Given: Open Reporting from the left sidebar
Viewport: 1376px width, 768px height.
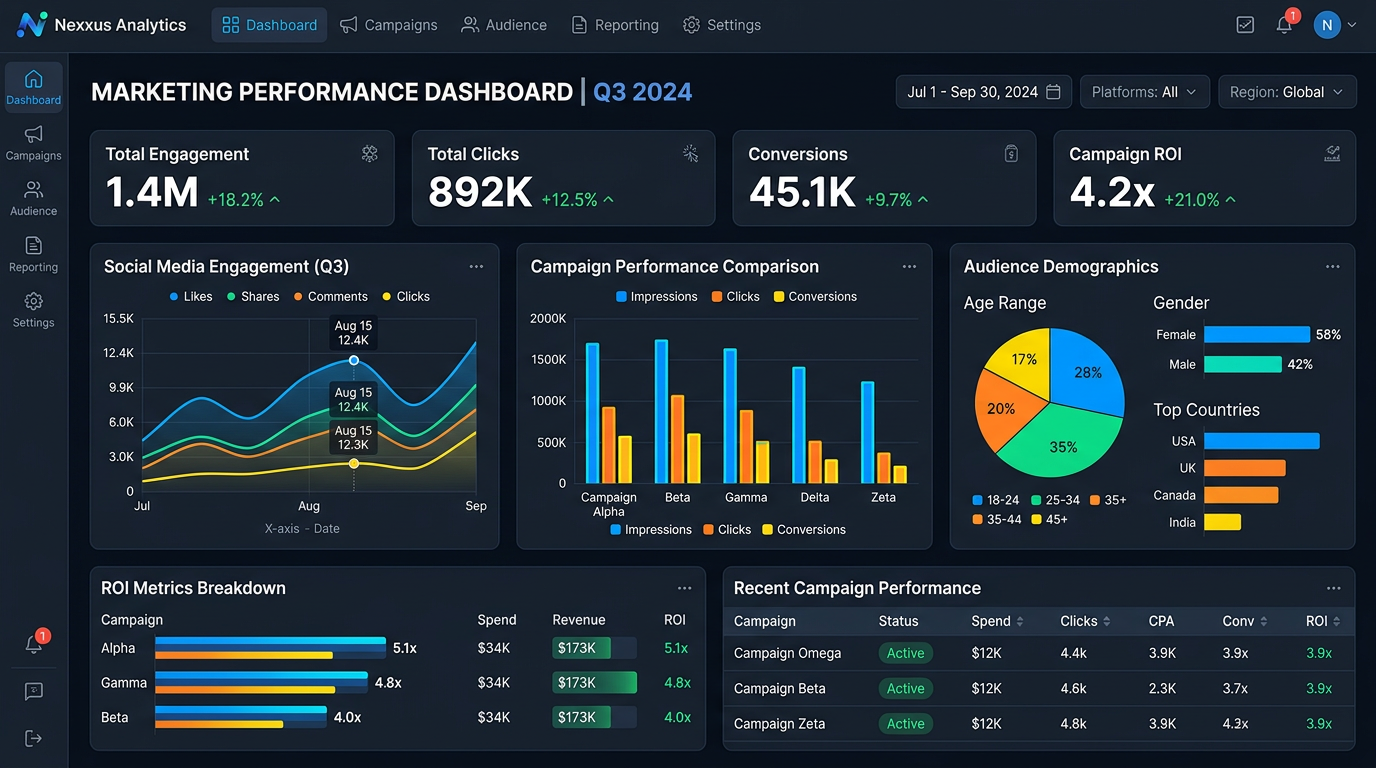Looking at the screenshot, I should (34, 253).
